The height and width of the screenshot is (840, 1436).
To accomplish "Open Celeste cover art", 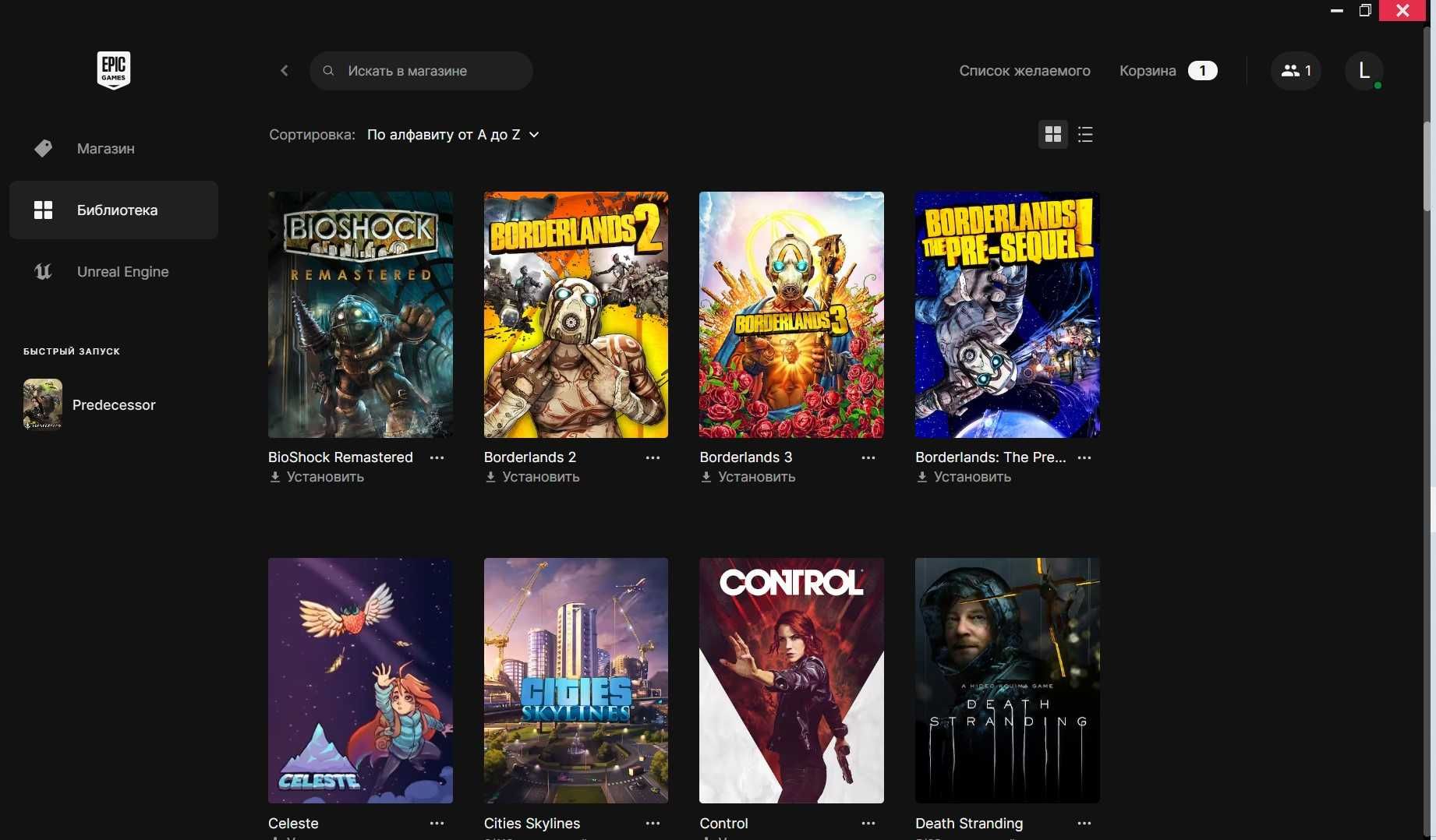I will coord(360,680).
